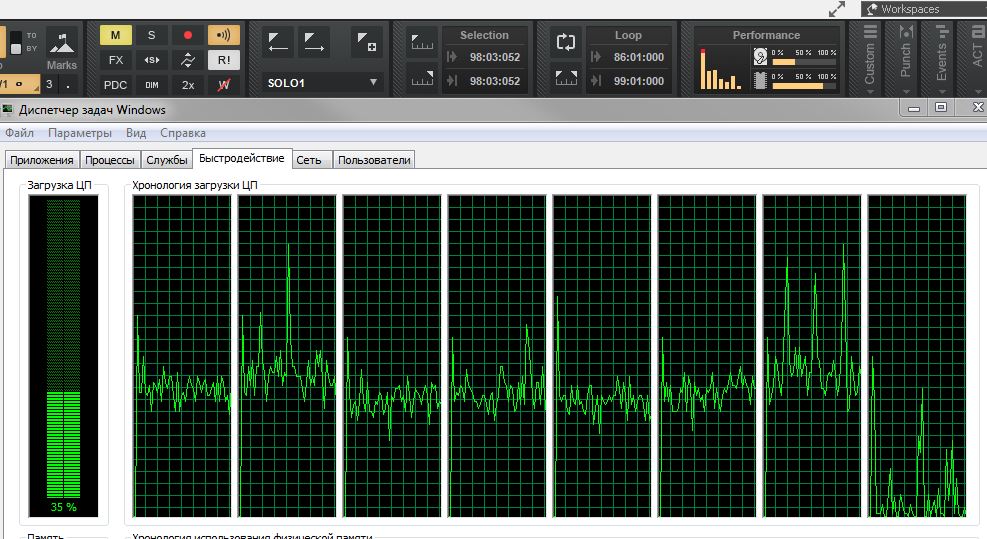Switch to the Приложения tab
The width and height of the screenshot is (987, 539).
pyautogui.click(x=42, y=160)
